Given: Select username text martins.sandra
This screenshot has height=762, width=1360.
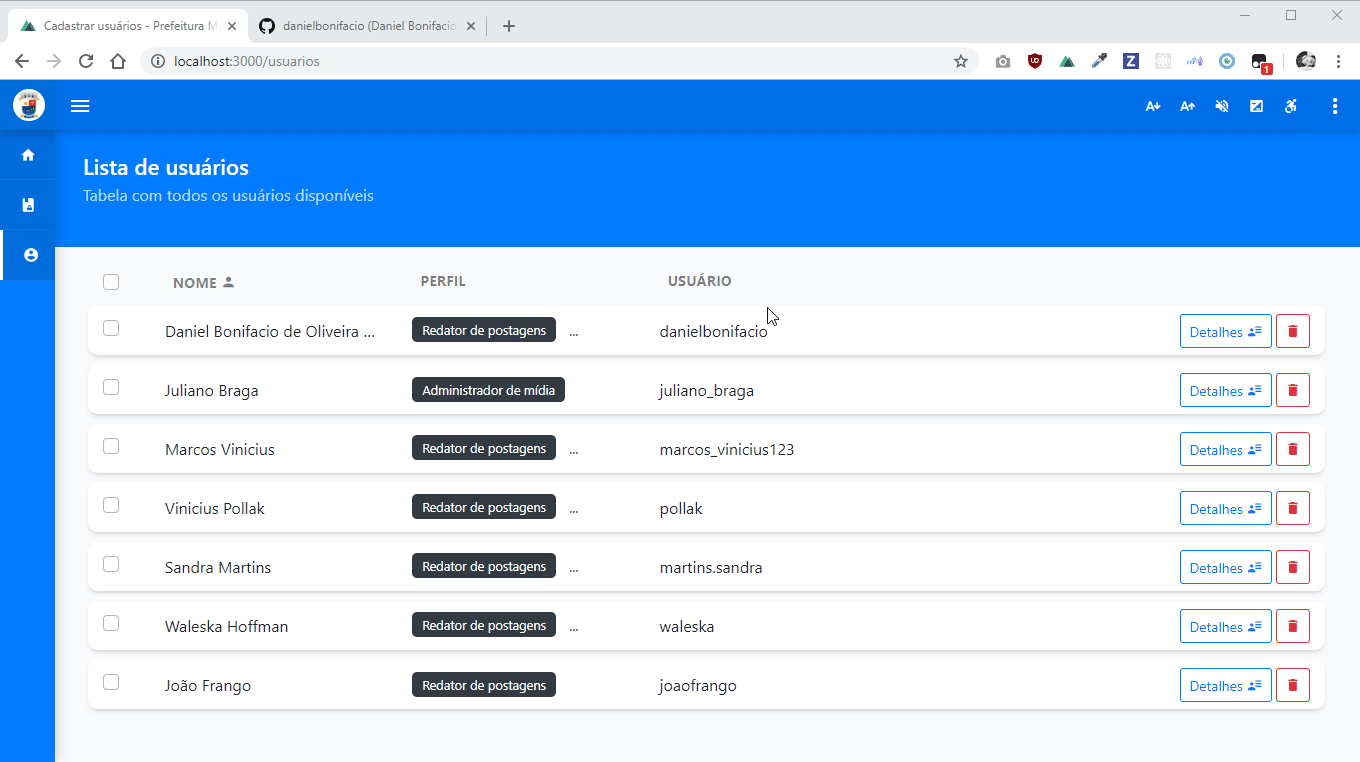Looking at the screenshot, I should coord(711,568).
